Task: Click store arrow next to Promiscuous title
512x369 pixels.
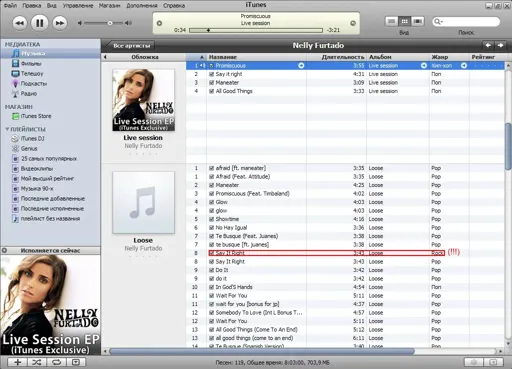Action: coord(301,66)
